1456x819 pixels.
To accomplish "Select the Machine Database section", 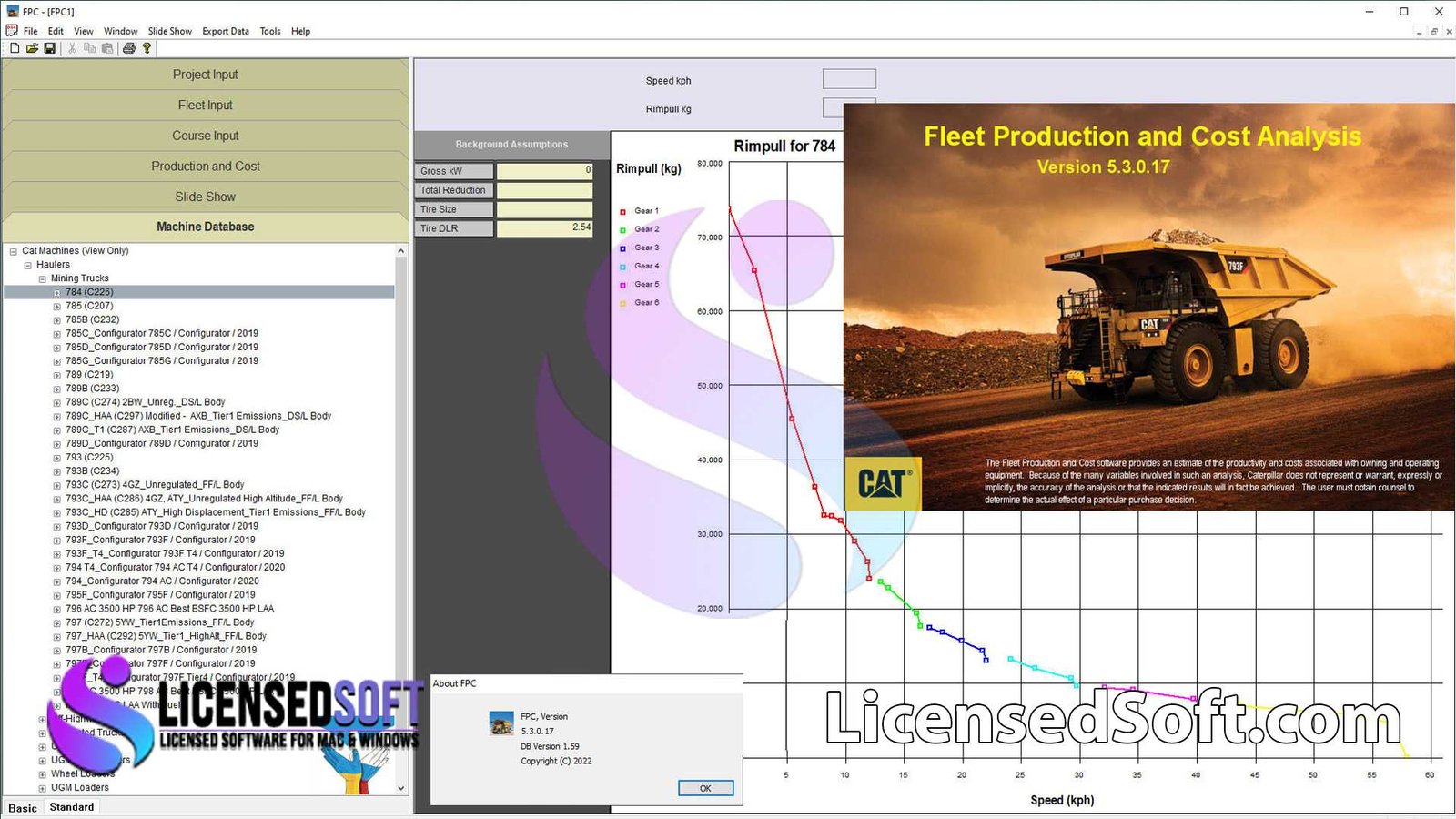I will click(x=206, y=227).
